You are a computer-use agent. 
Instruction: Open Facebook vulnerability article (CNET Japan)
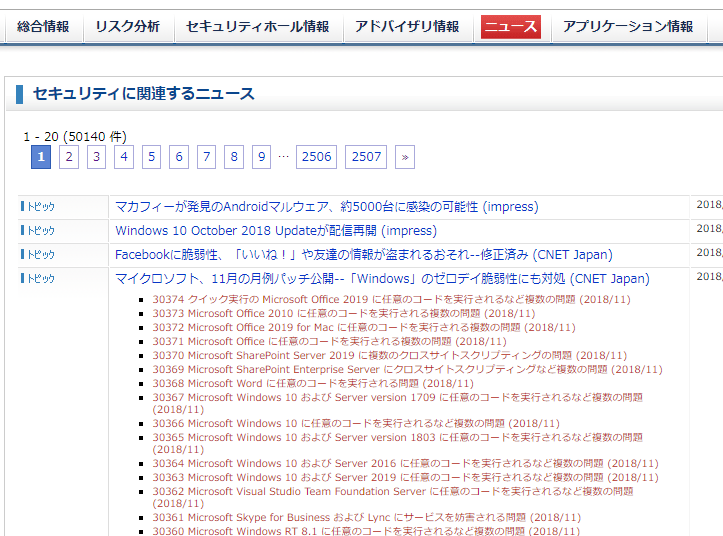click(364, 255)
